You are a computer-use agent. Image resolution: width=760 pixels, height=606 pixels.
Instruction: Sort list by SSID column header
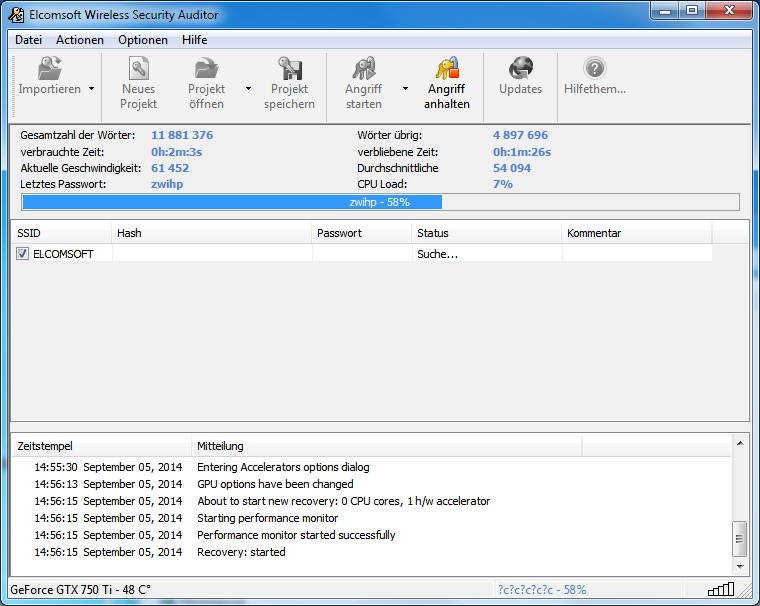60,233
